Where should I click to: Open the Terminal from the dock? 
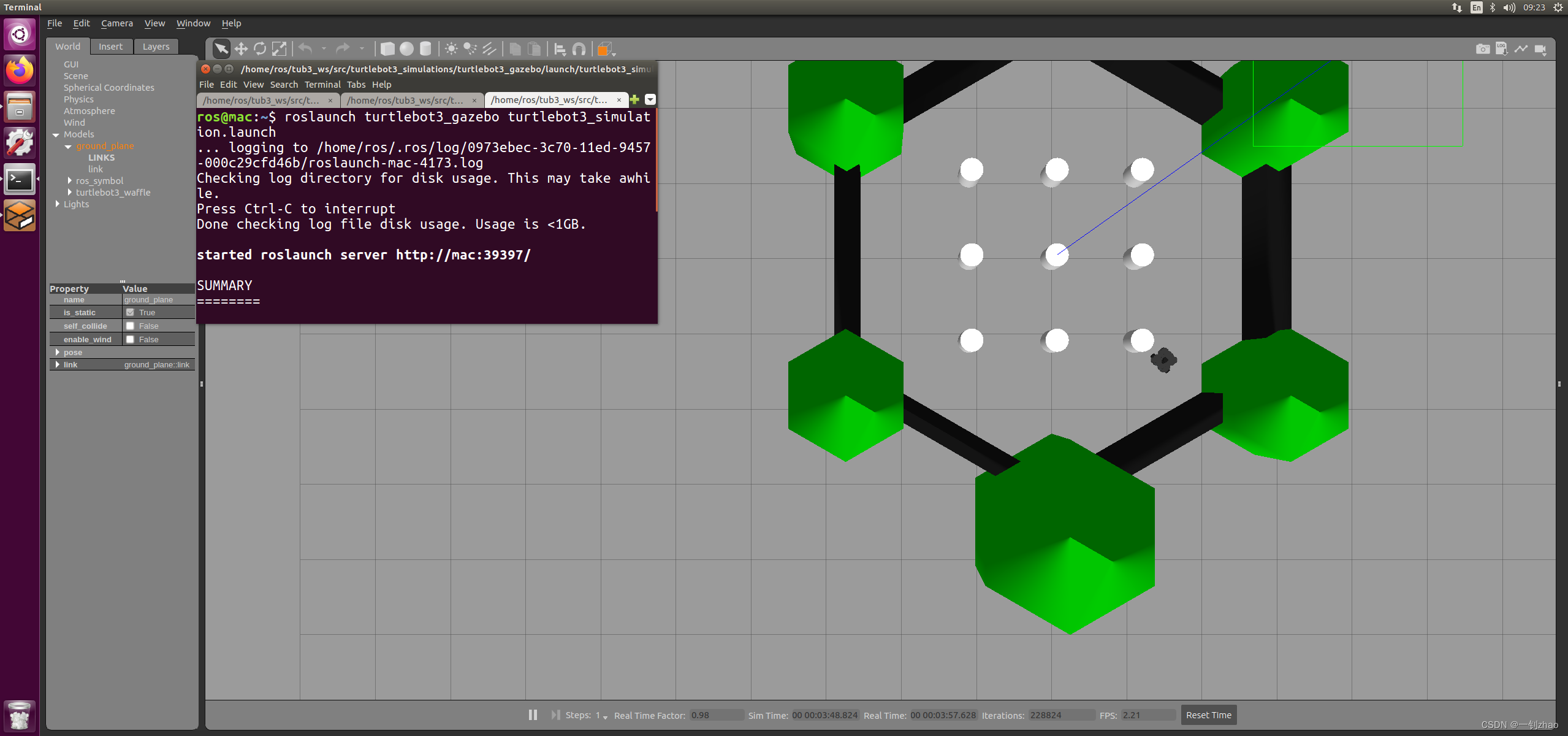click(x=20, y=180)
